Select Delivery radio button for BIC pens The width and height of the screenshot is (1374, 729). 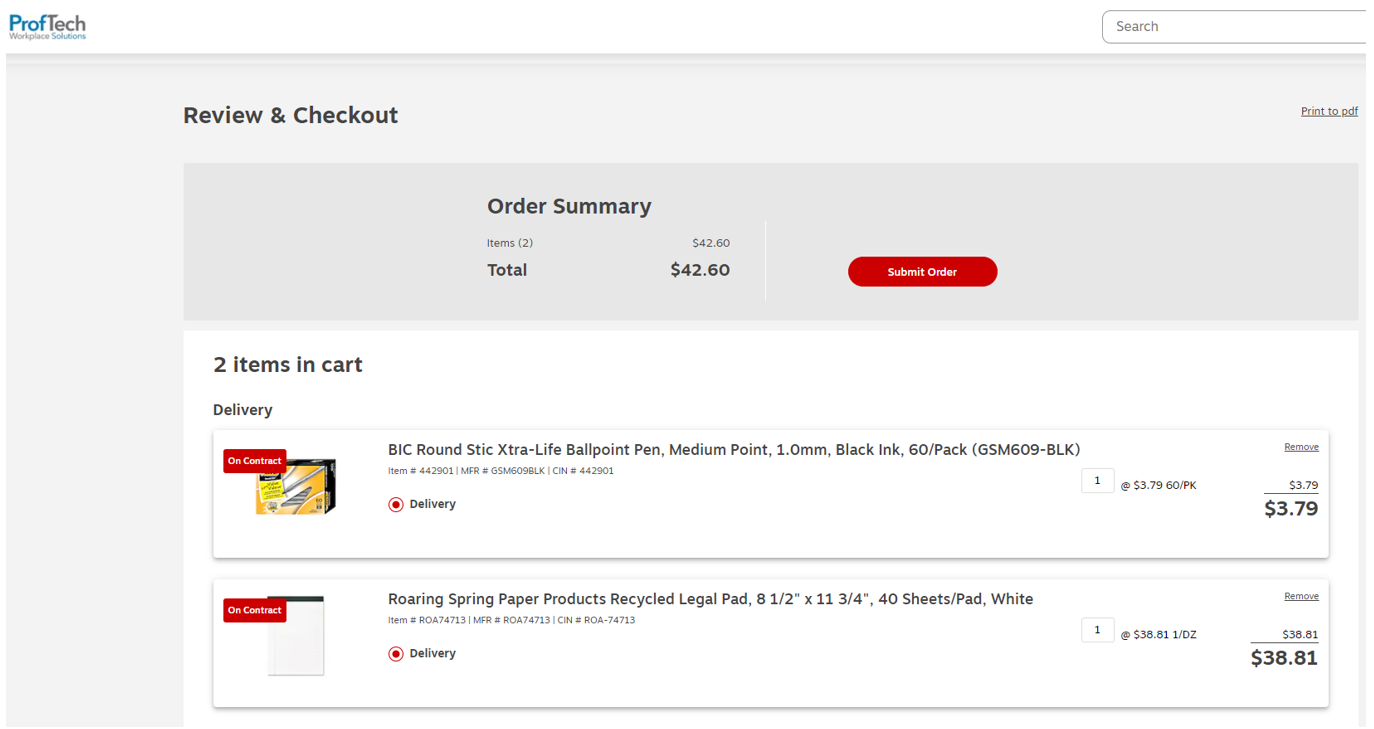click(396, 505)
